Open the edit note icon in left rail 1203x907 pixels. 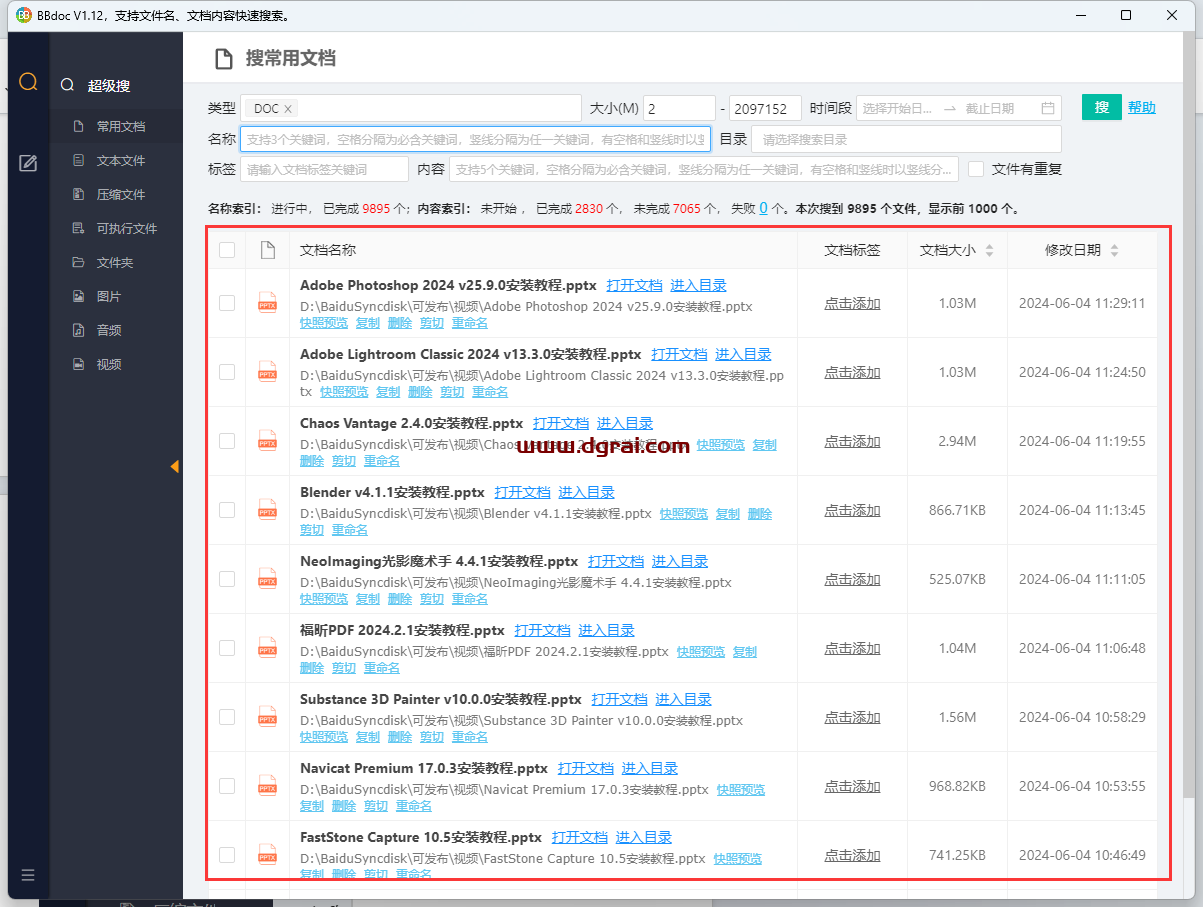(x=28, y=163)
